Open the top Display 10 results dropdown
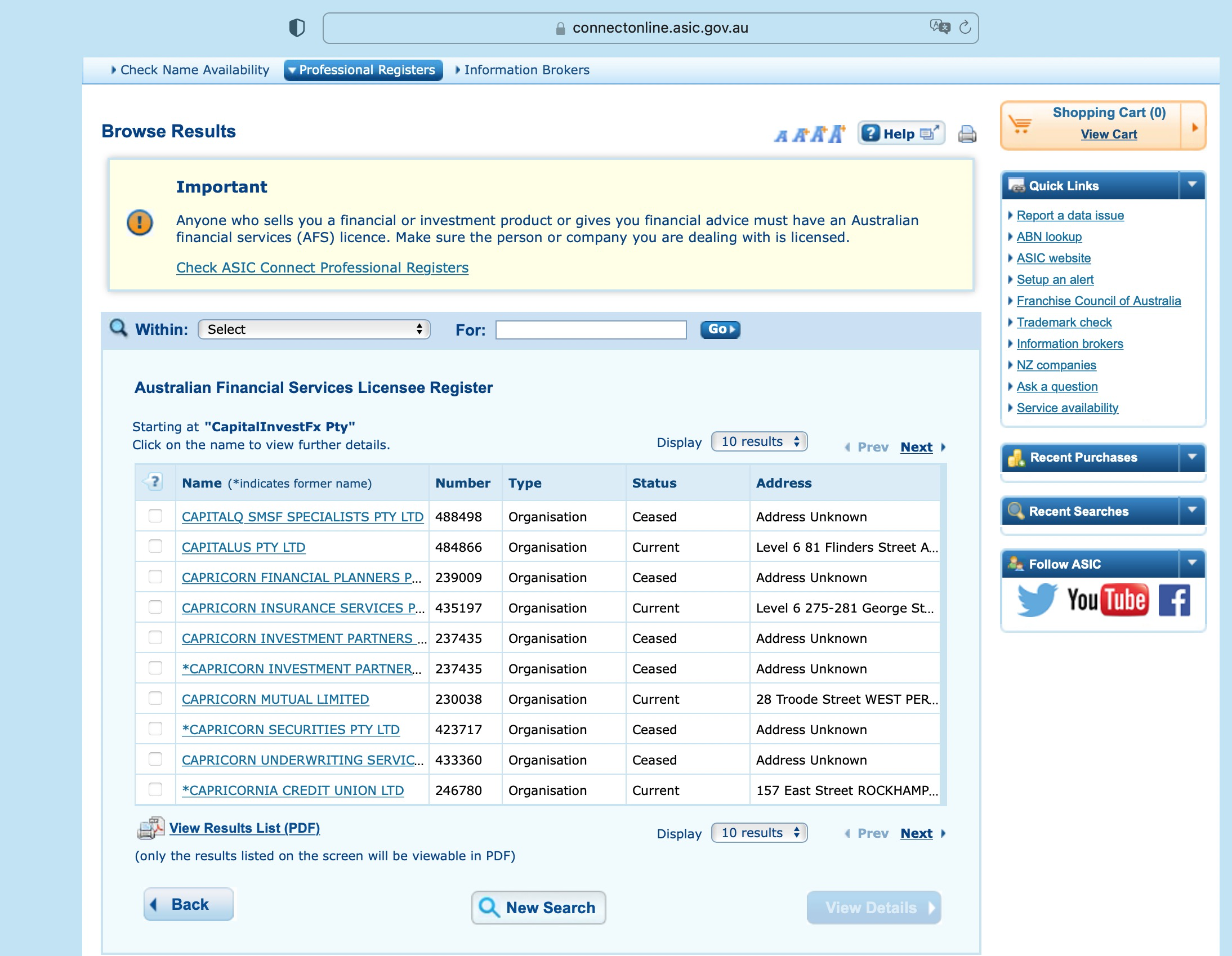This screenshot has height=956, width=1232. tap(758, 441)
